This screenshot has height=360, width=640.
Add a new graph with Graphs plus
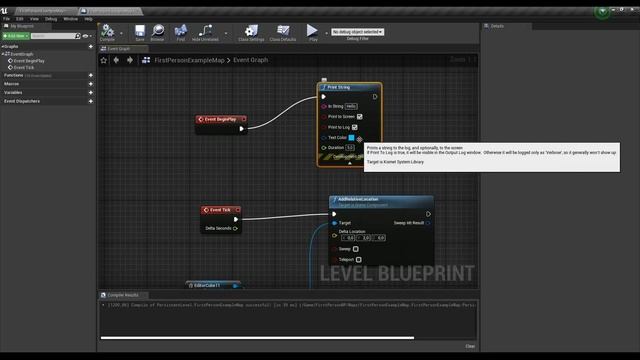point(91,47)
